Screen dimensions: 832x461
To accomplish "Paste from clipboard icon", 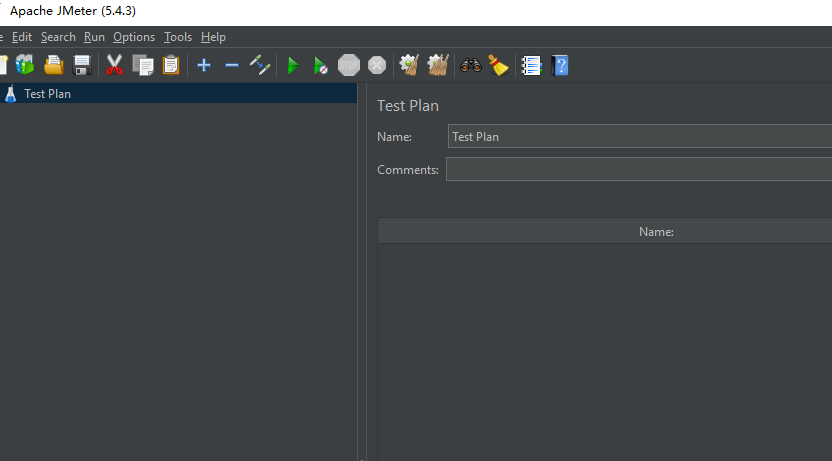I will [x=171, y=65].
